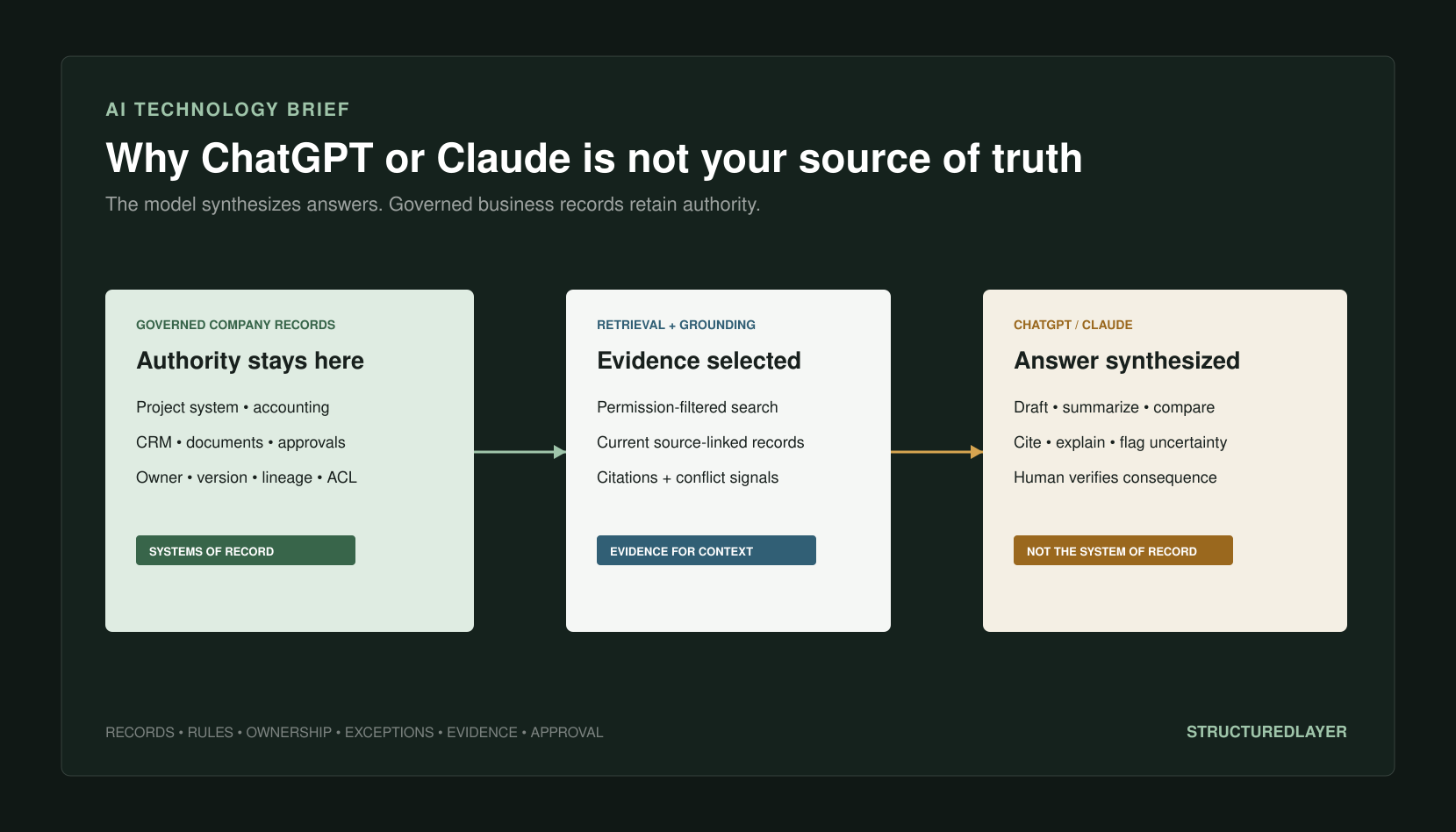Click the orange arrow pointing to Answer card

click(x=936, y=452)
